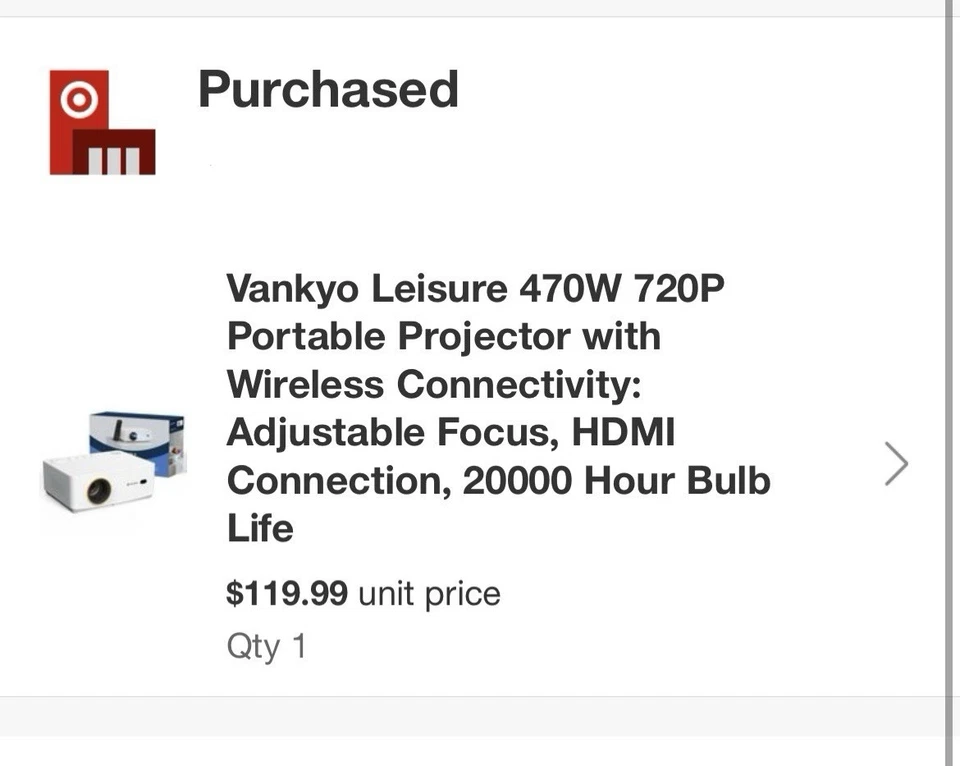Select the Qty 1 quantity text
The image size is (960, 766).
[x=267, y=646]
